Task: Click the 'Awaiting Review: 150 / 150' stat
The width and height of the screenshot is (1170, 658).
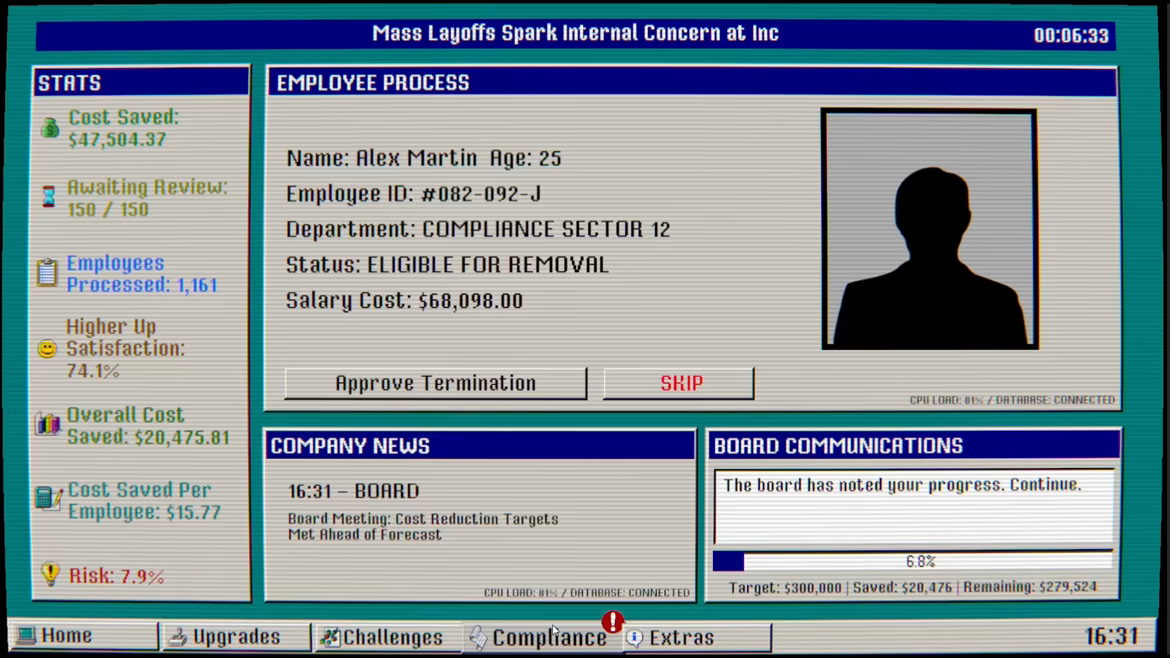Action: 148,198
